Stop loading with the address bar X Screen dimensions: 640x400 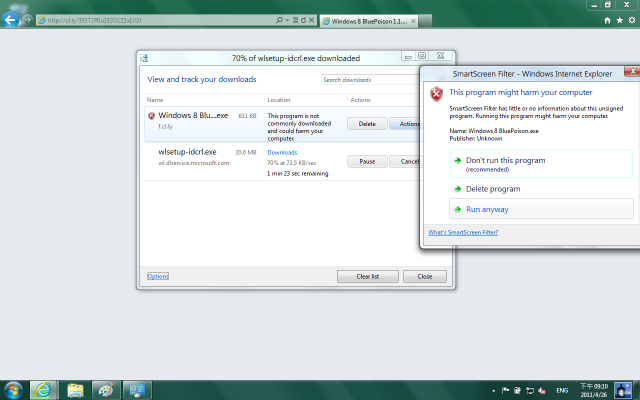click(311, 20)
